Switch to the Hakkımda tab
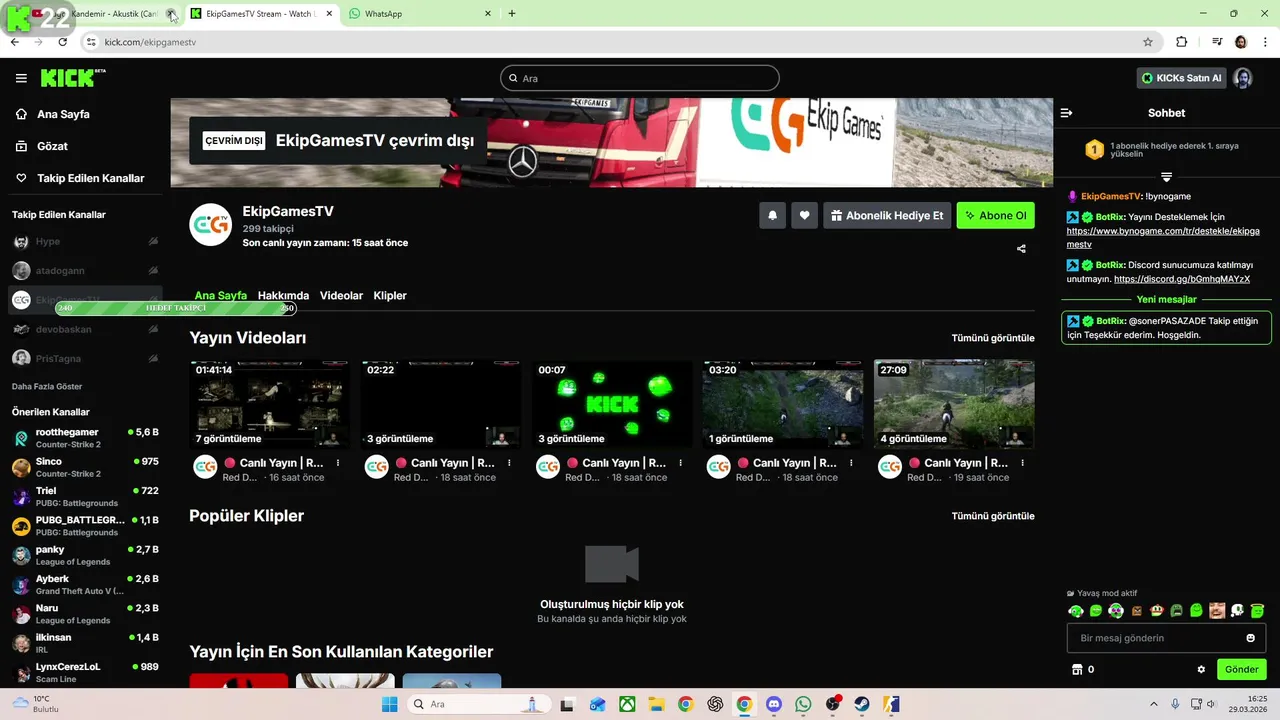 point(283,296)
